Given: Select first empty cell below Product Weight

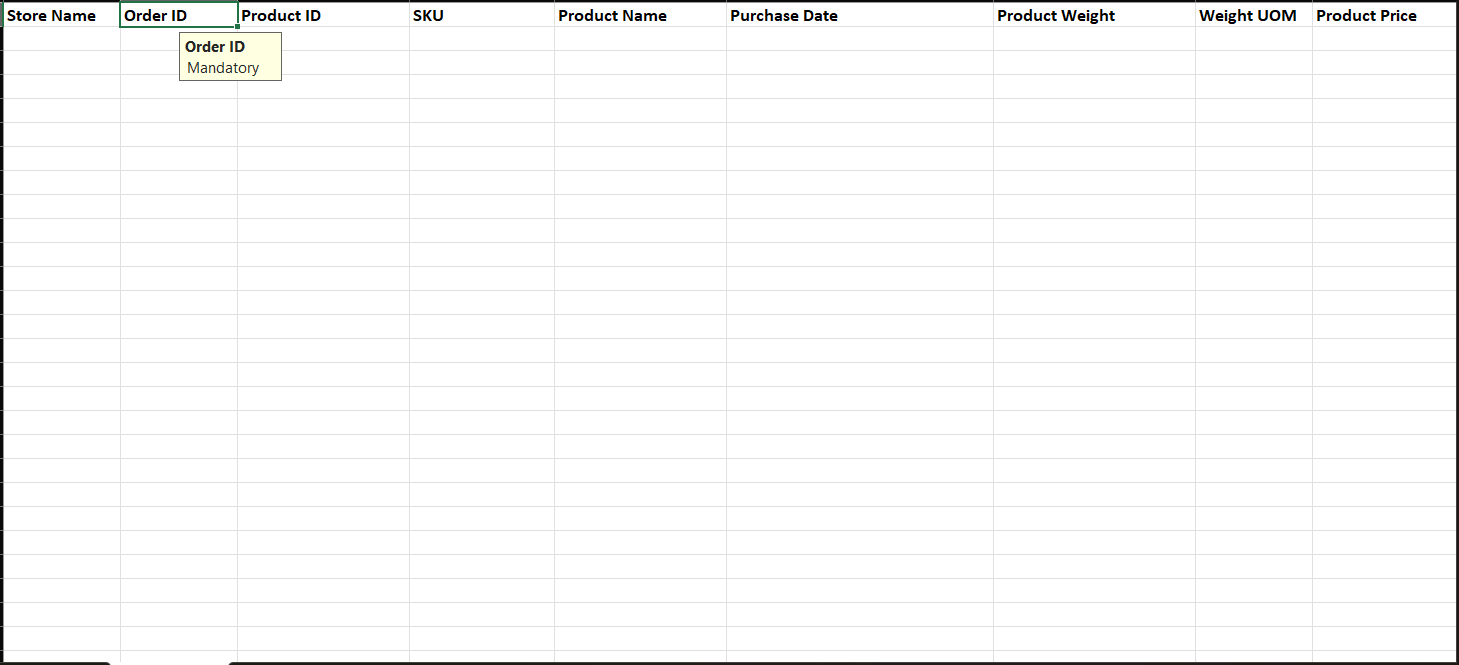Looking at the screenshot, I should pos(1094,39).
